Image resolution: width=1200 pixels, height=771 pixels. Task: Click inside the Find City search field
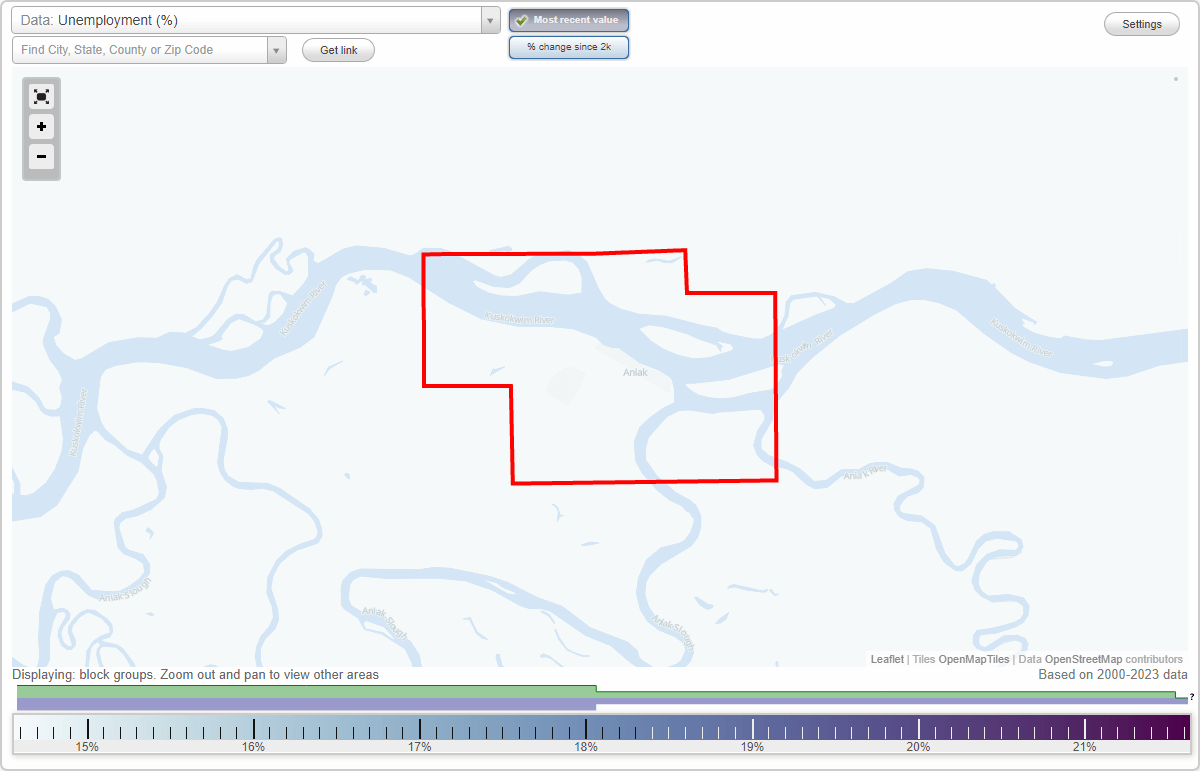coord(140,49)
